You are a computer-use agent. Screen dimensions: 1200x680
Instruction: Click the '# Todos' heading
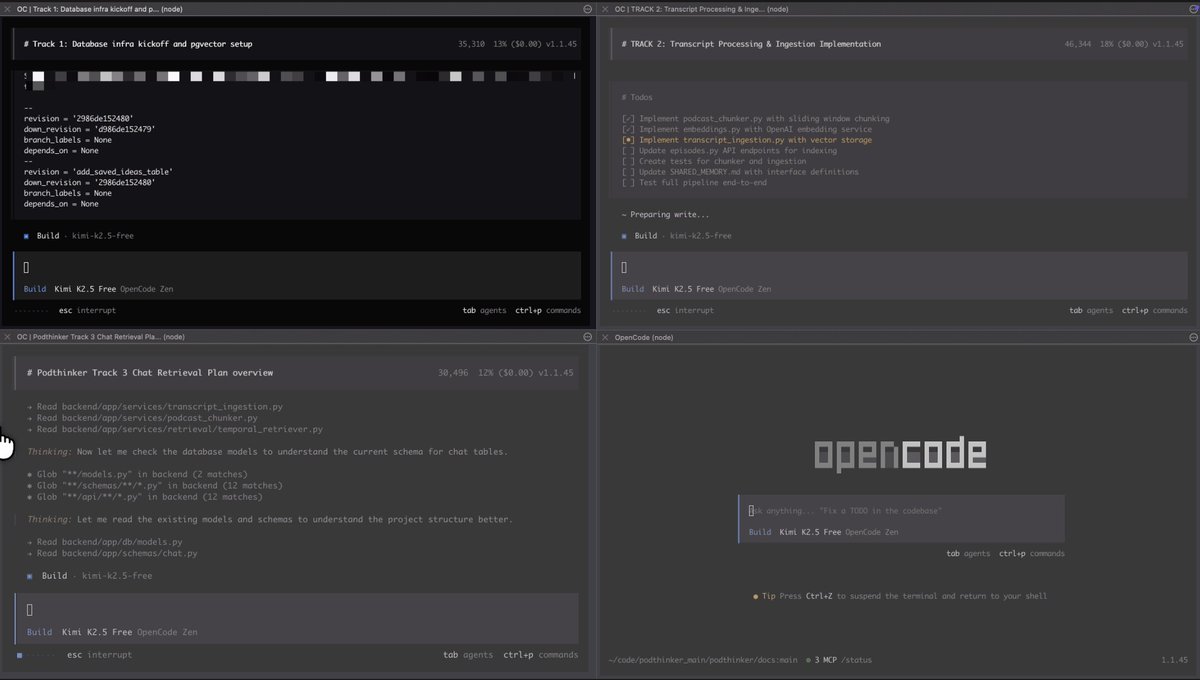pos(637,97)
